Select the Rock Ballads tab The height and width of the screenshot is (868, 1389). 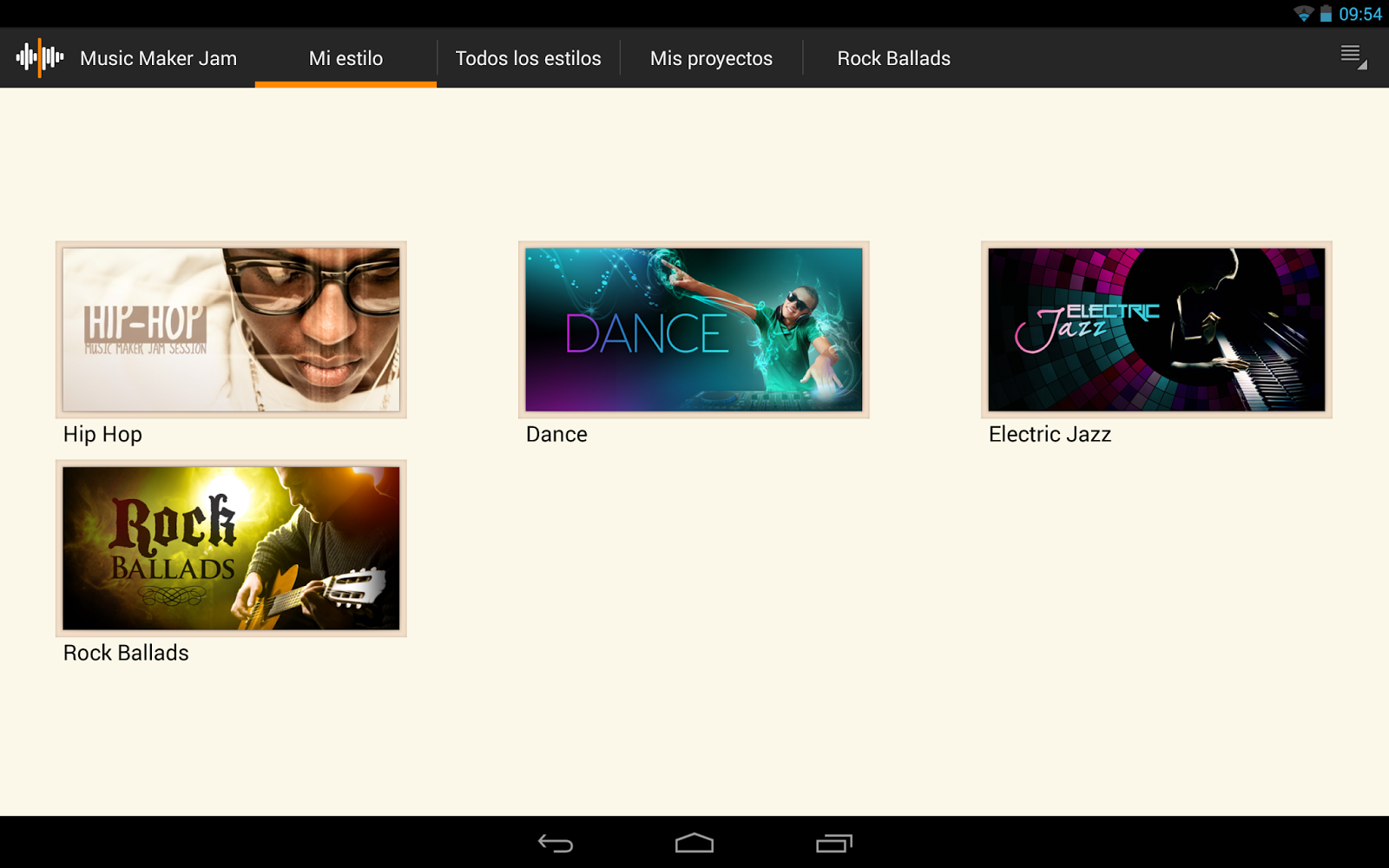pyautogui.click(x=892, y=58)
